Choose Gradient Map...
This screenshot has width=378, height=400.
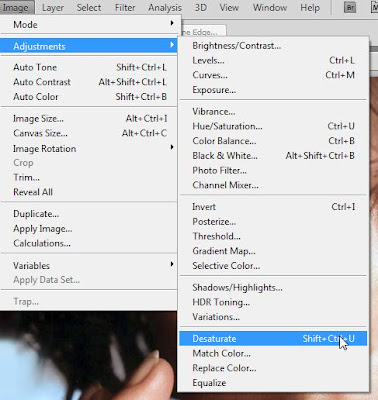[273, 251]
